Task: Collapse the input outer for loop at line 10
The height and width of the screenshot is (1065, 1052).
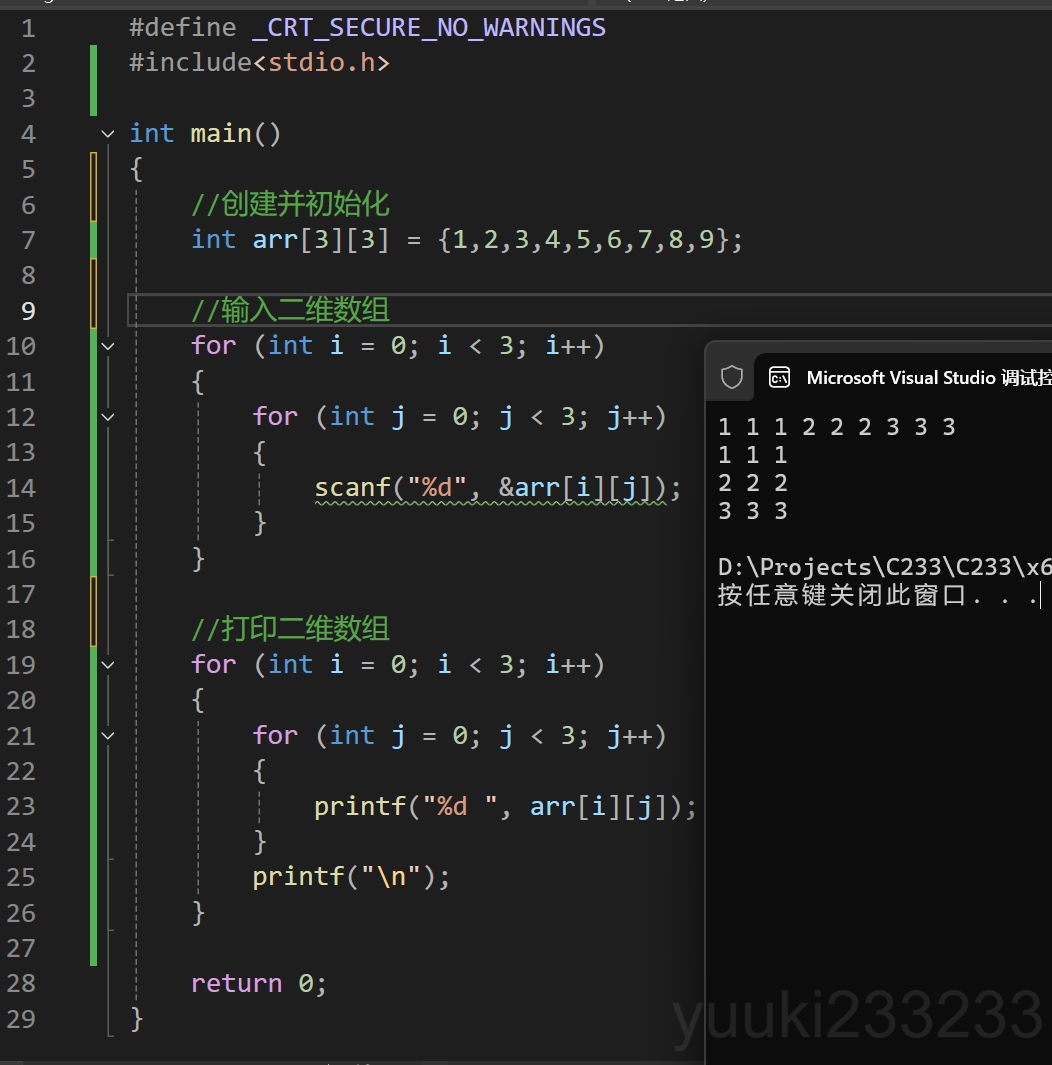Action: [107, 346]
